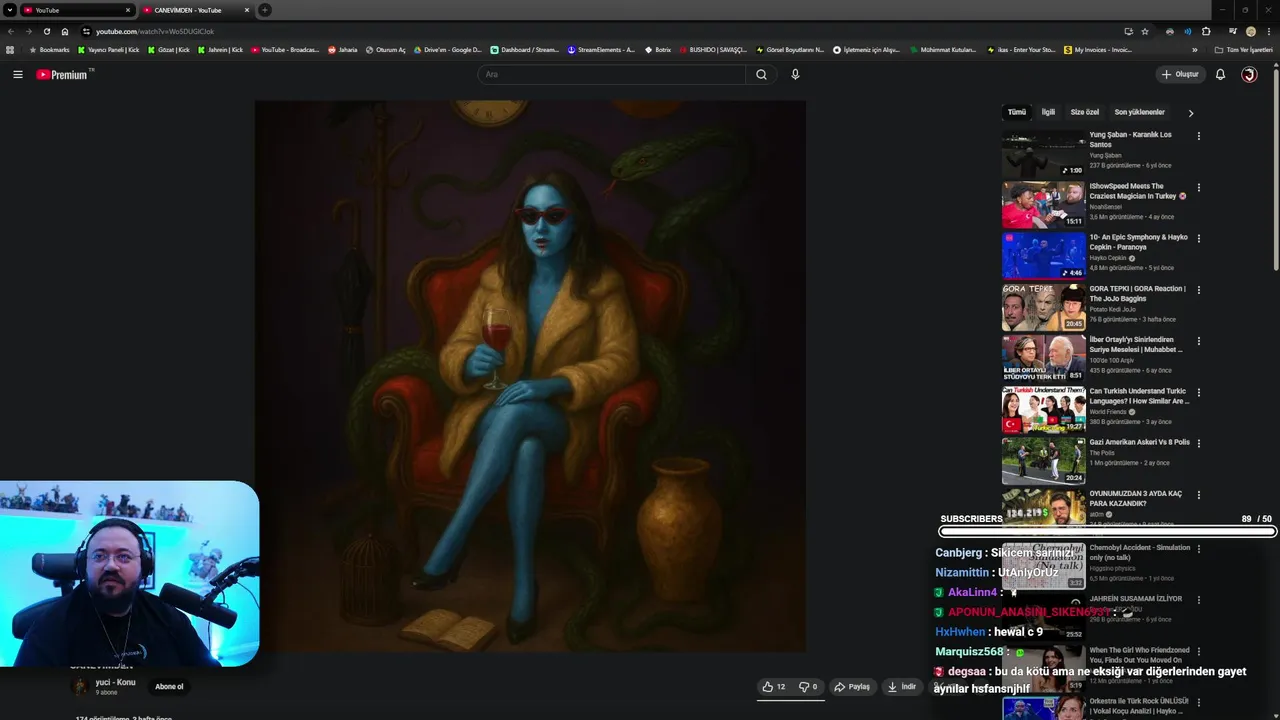Open the YouTube guide hamburger menu

[17, 74]
